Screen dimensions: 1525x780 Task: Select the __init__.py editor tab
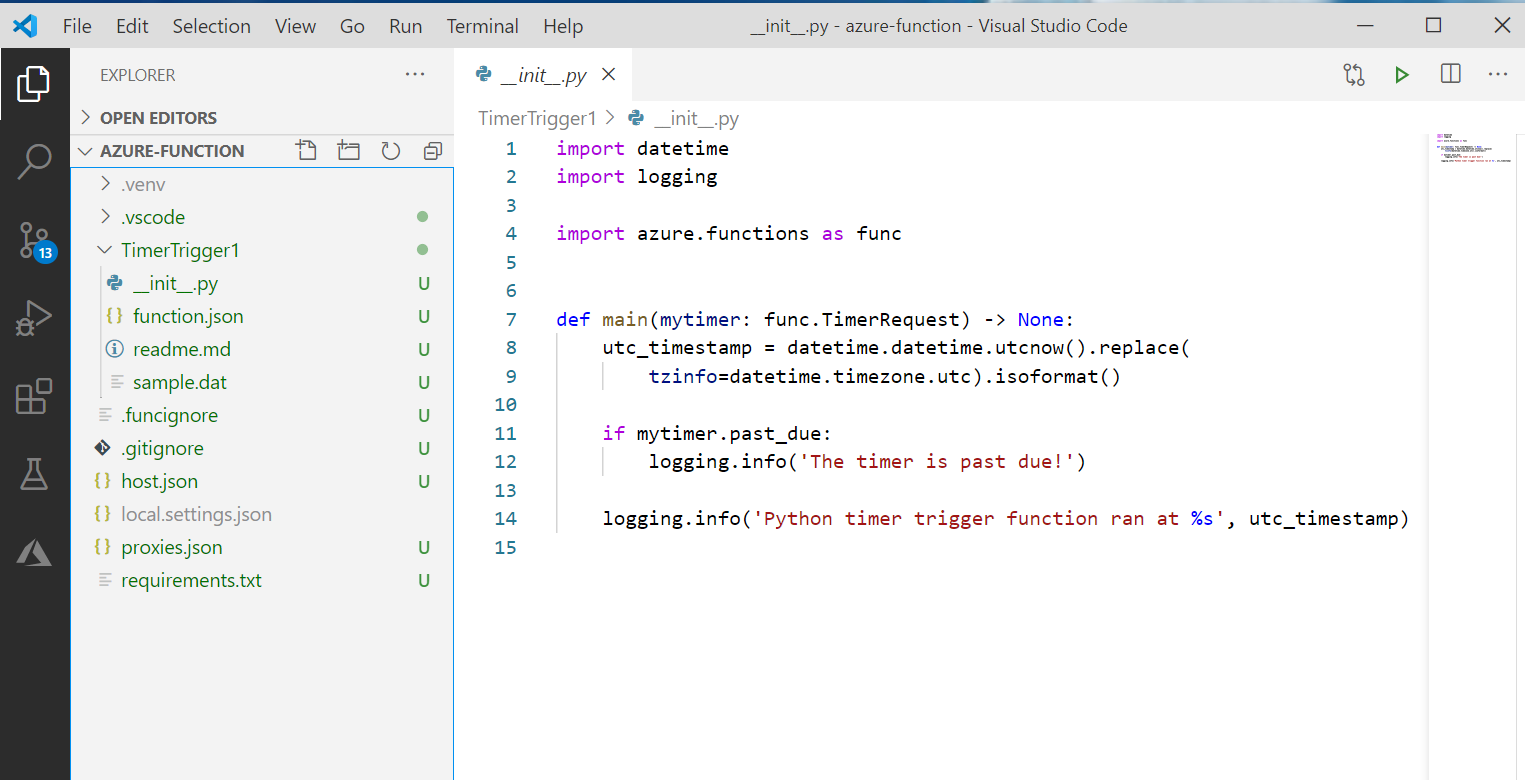tap(543, 75)
